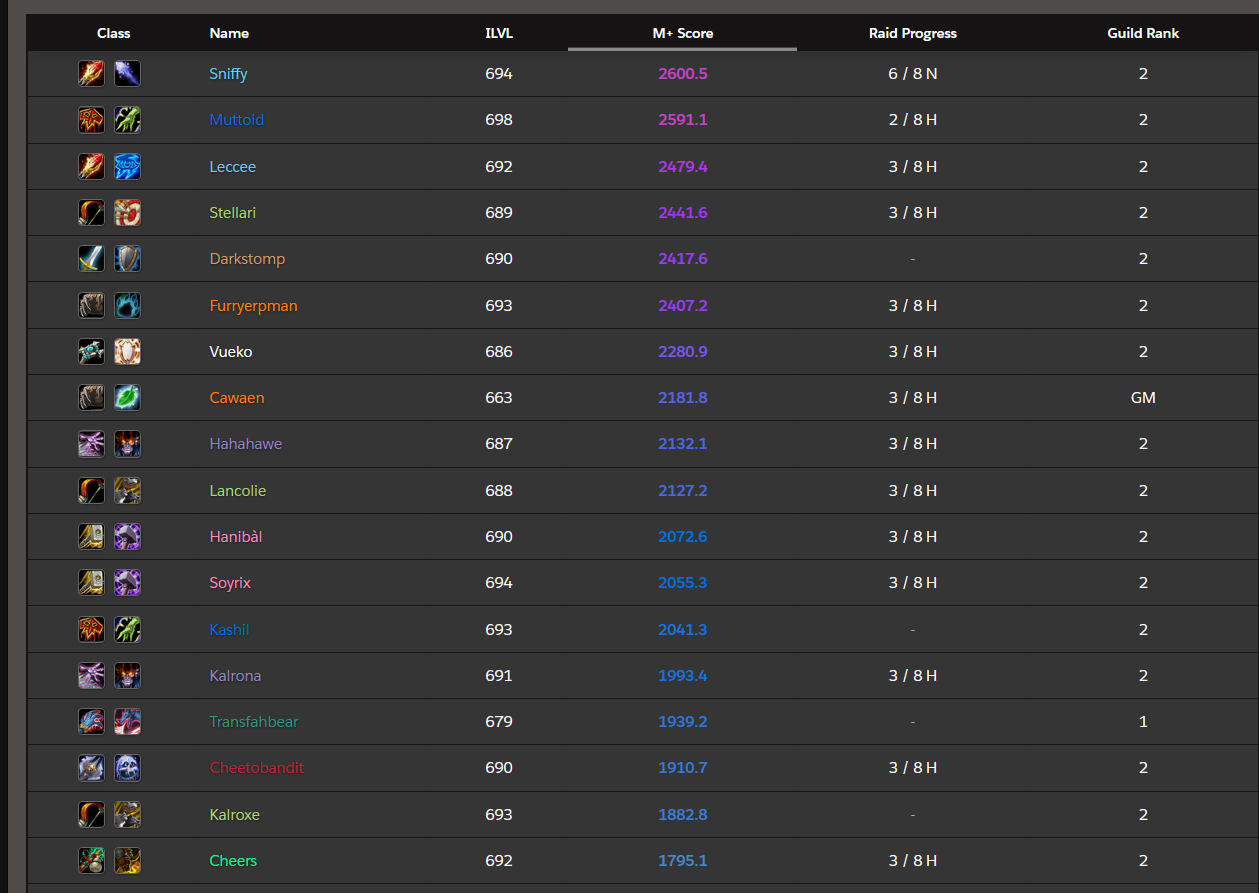1259x893 pixels.
Task: Open Sniffy's character profile
Action: (228, 74)
